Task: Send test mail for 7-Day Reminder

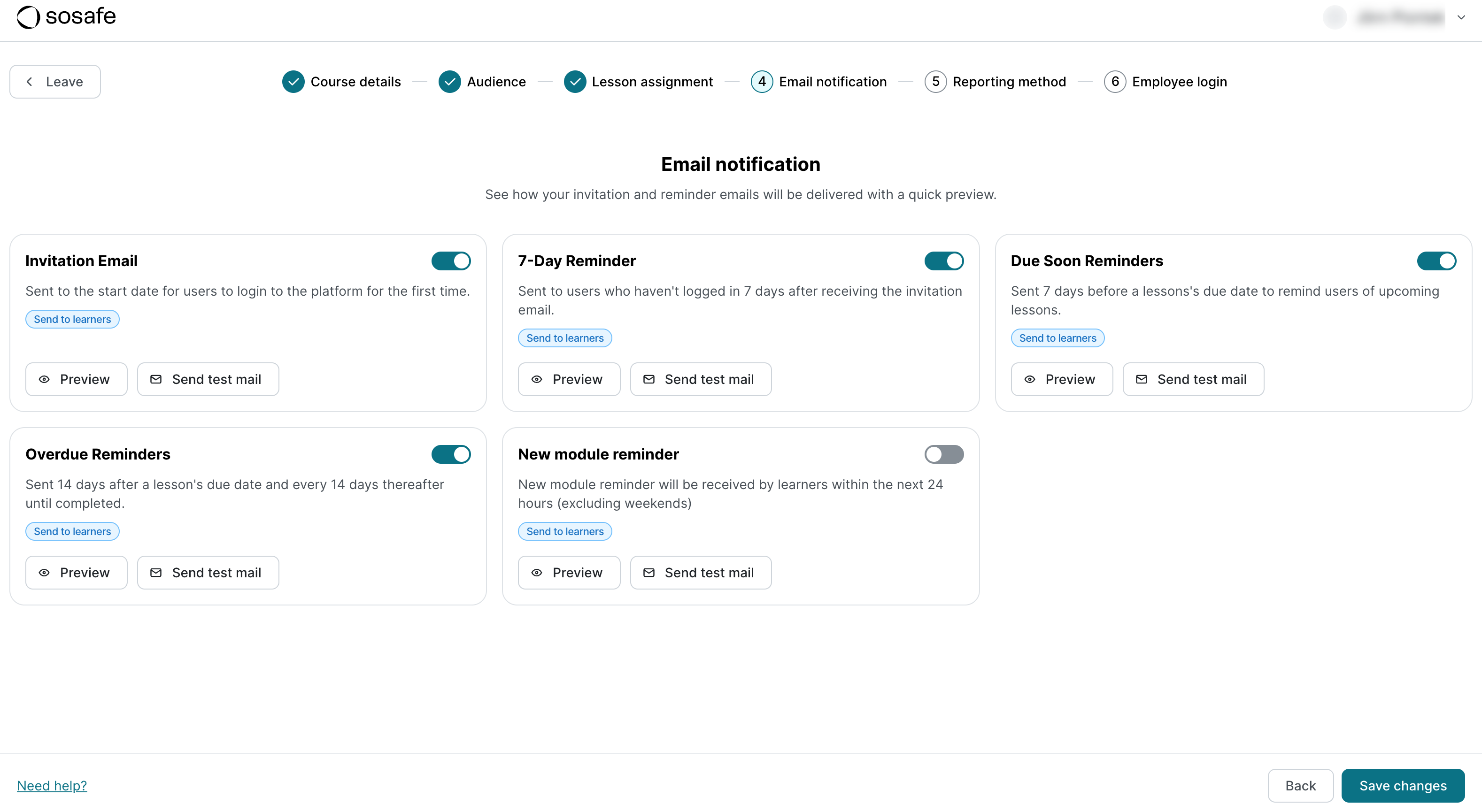Action: tap(701, 379)
